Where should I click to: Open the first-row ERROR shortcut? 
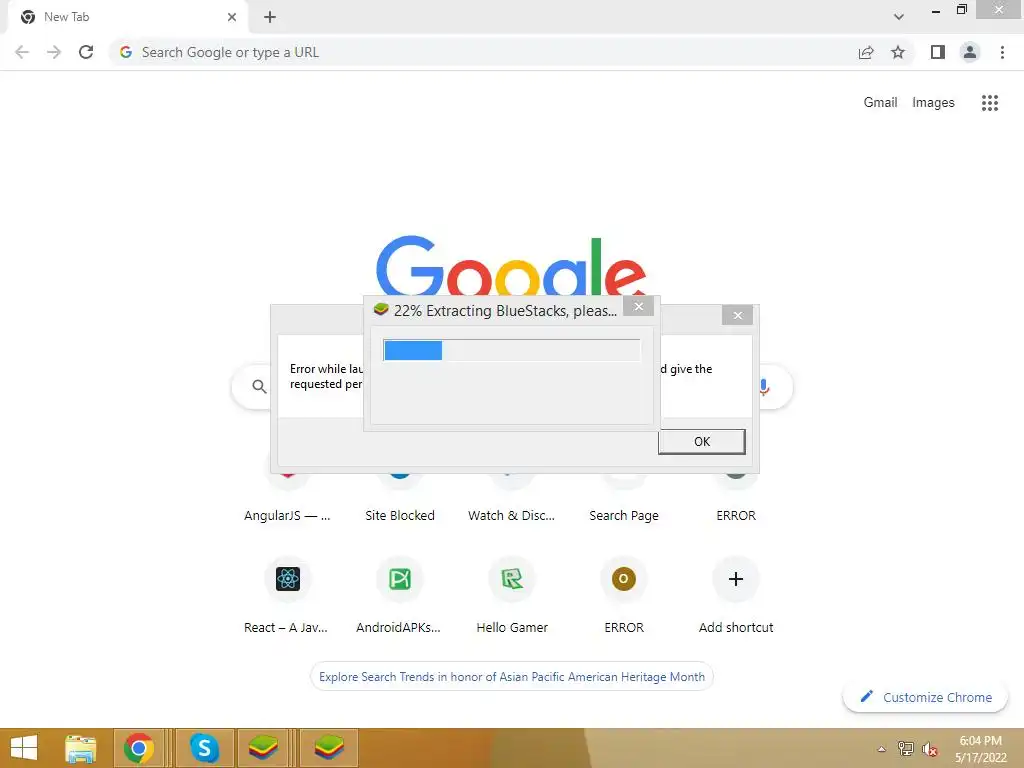coord(735,515)
